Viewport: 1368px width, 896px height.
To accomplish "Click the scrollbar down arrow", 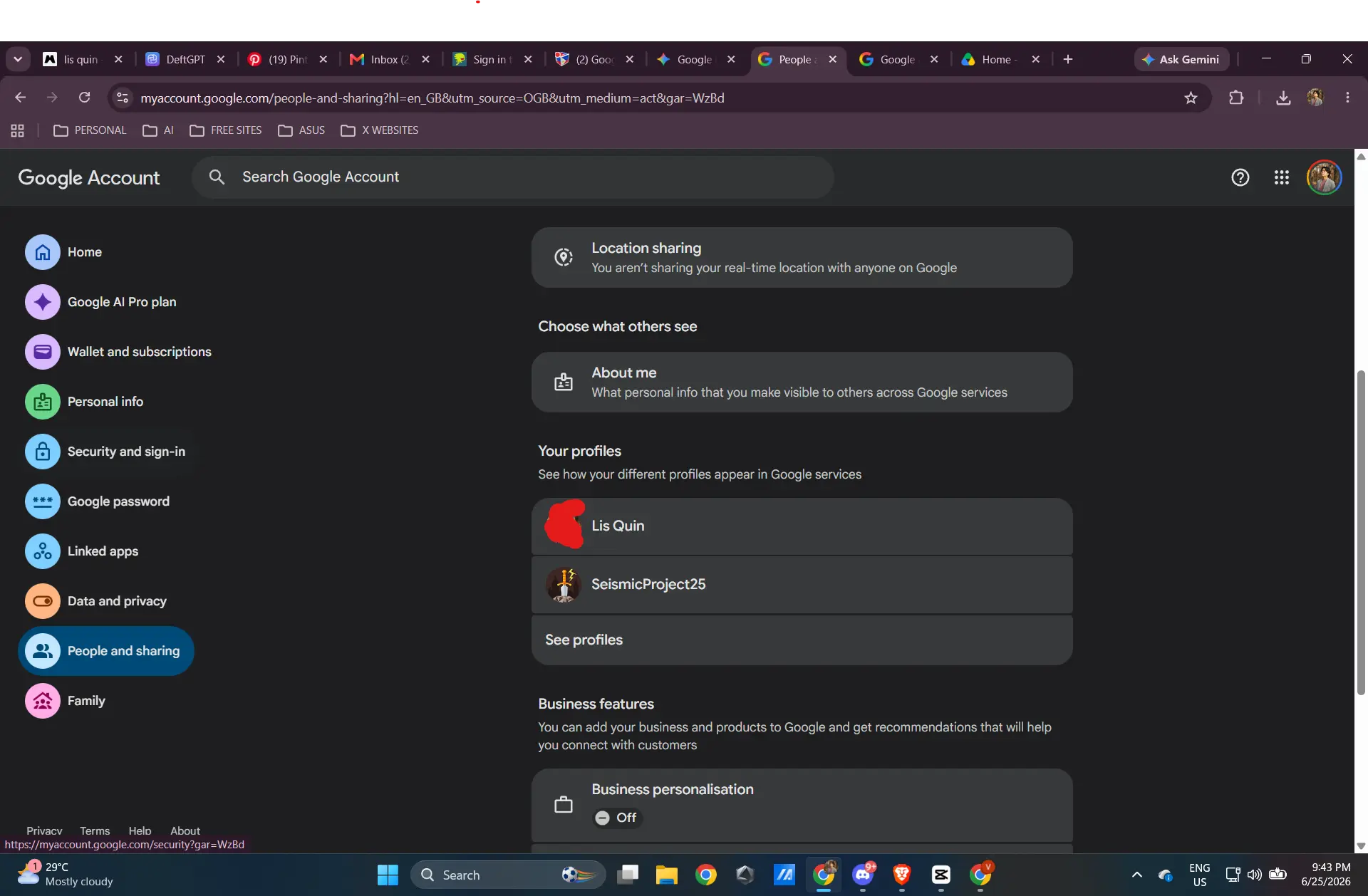I will tap(1361, 846).
